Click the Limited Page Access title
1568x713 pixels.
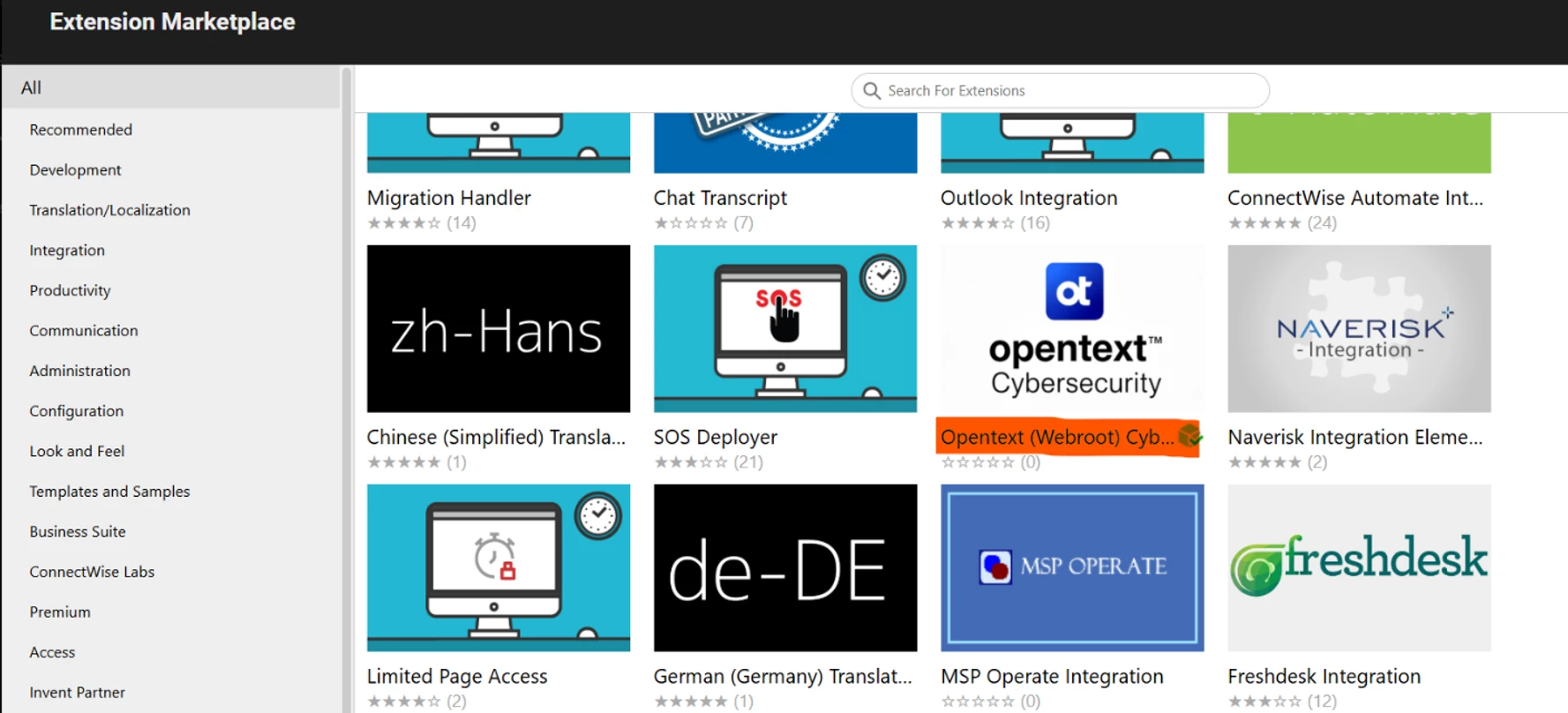coord(457,676)
